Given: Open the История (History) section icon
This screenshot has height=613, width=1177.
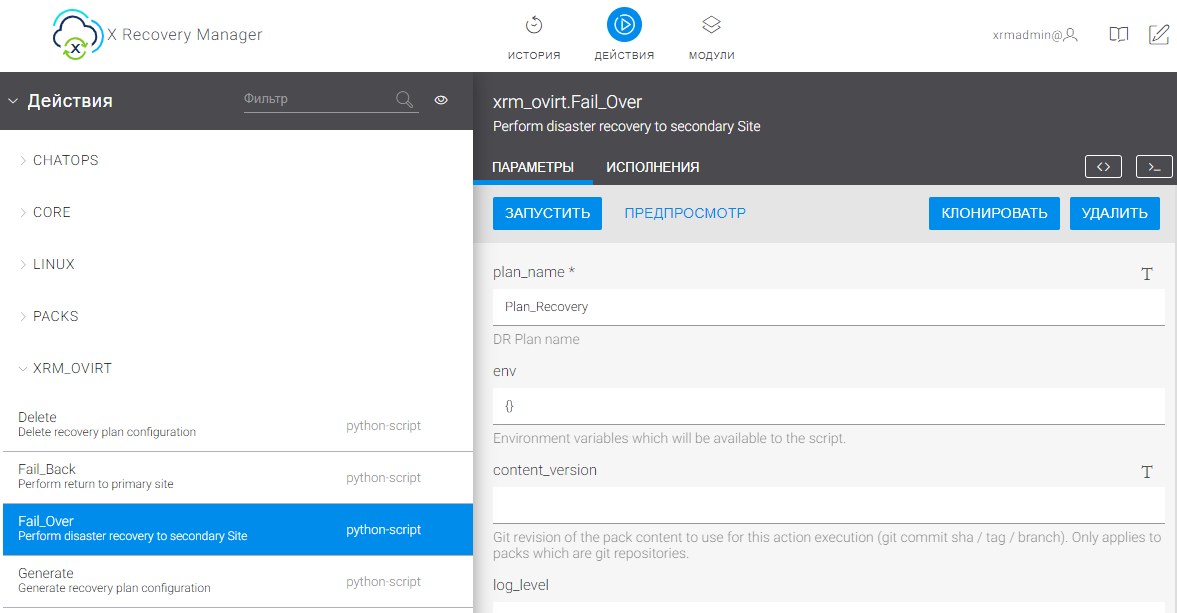Looking at the screenshot, I should (x=534, y=25).
